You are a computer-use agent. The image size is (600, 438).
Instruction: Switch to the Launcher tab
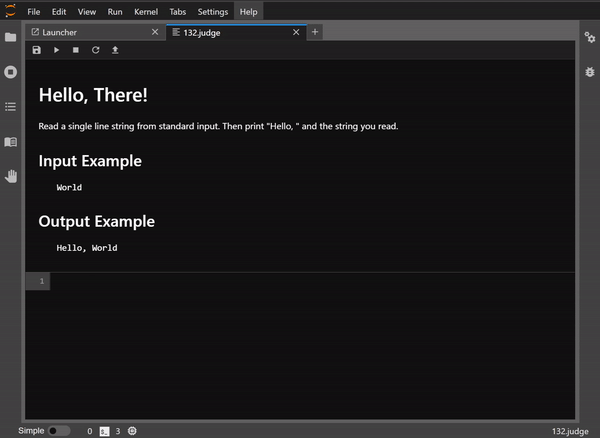(x=96, y=33)
